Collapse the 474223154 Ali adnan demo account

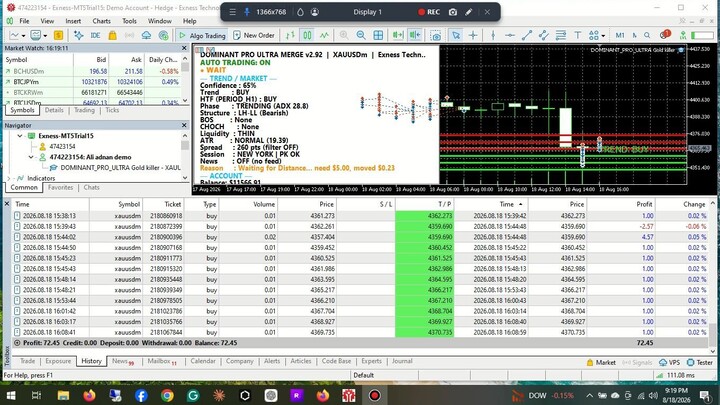(31, 157)
